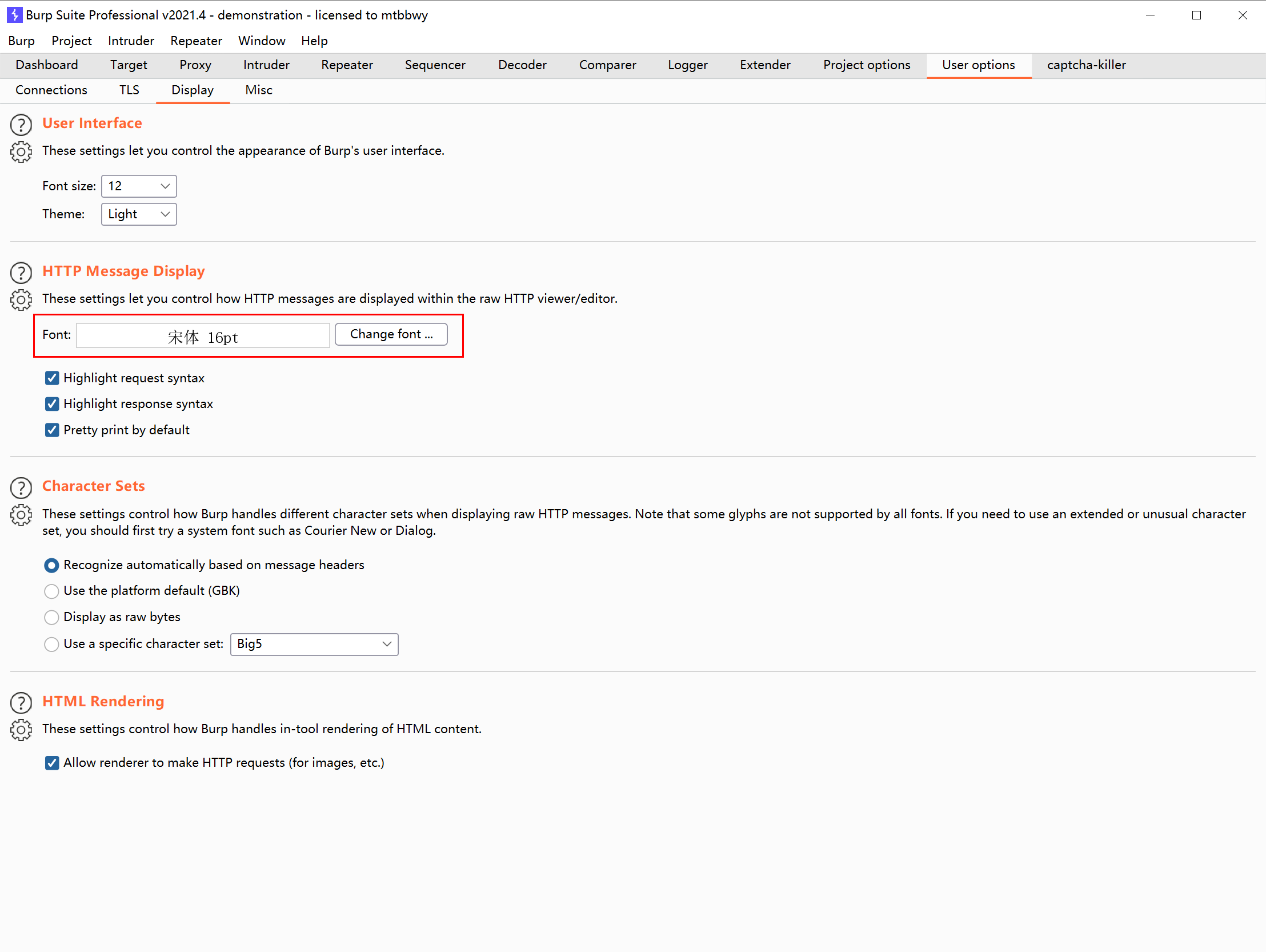Open the Theme dropdown
1266x952 pixels.
click(x=138, y=214)
